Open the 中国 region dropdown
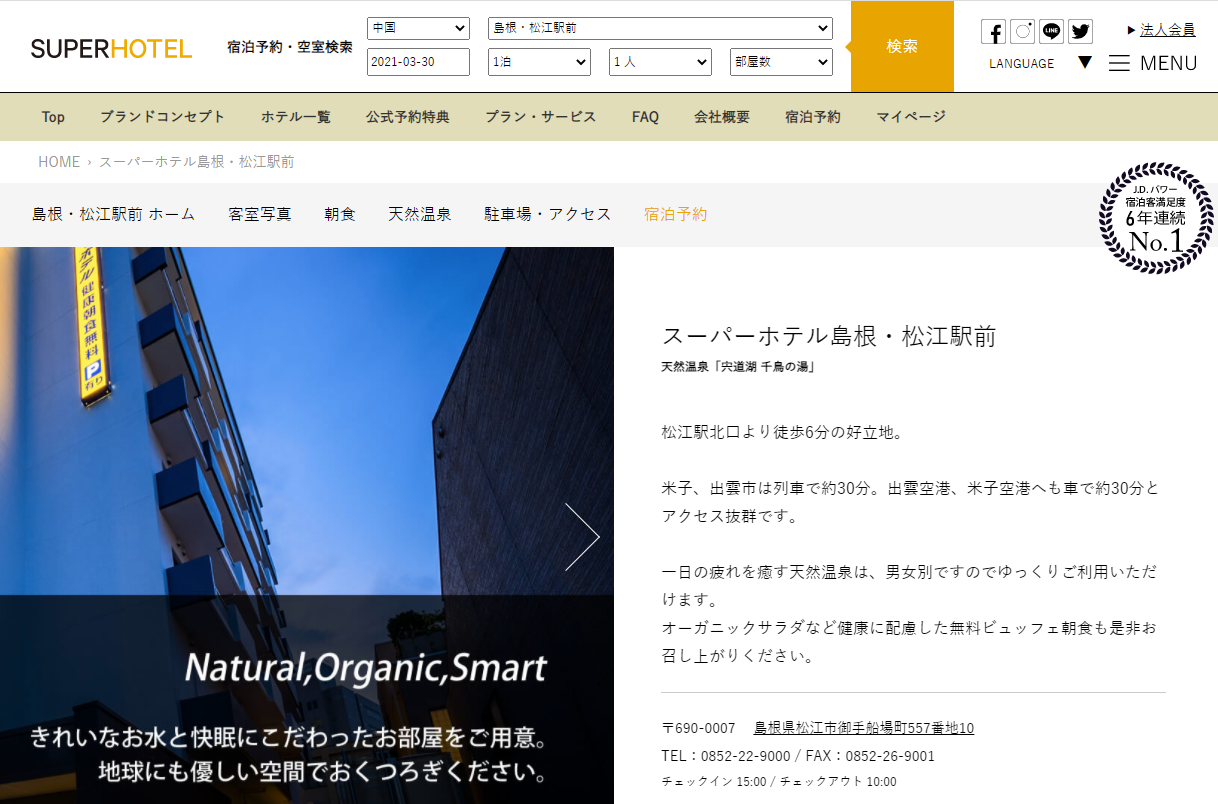The height and width of the screenshot is (804, 1218). (x=418, y=28)
